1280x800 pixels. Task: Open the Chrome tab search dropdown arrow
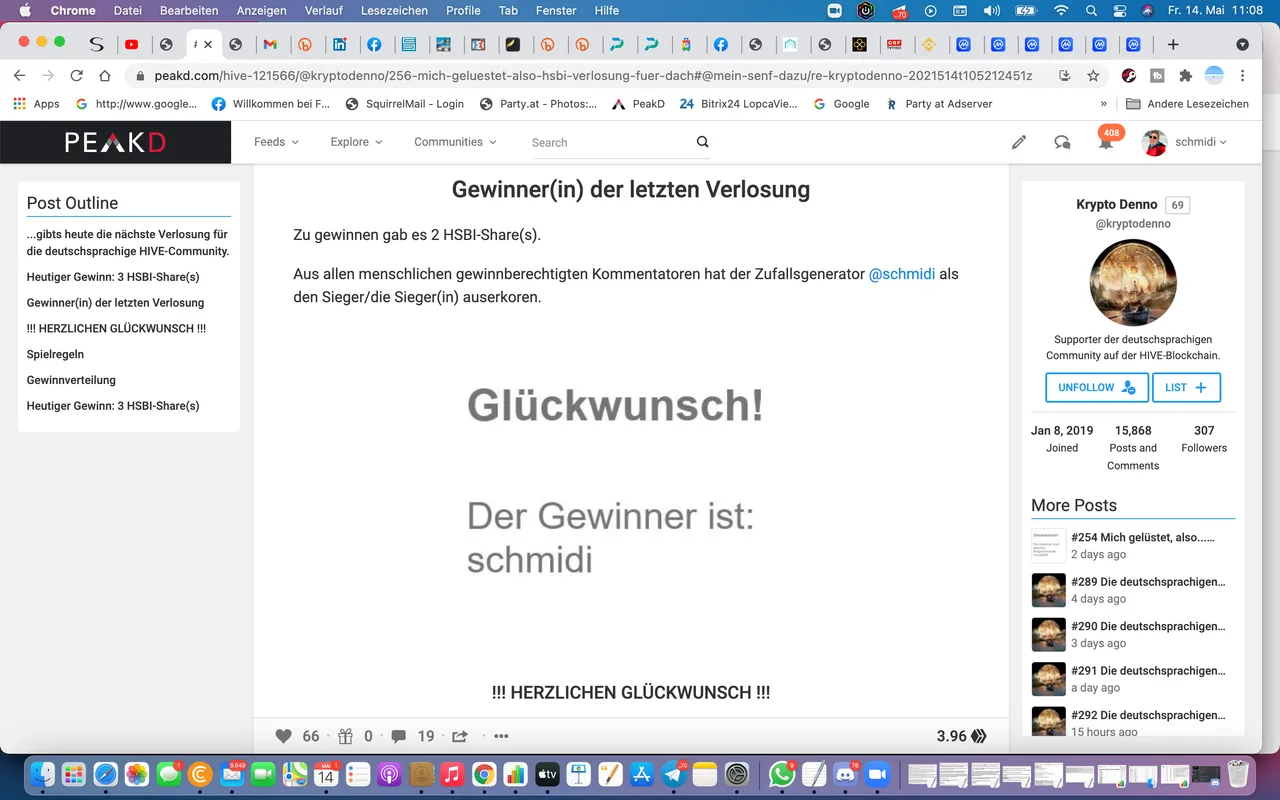coord(1242,44)
